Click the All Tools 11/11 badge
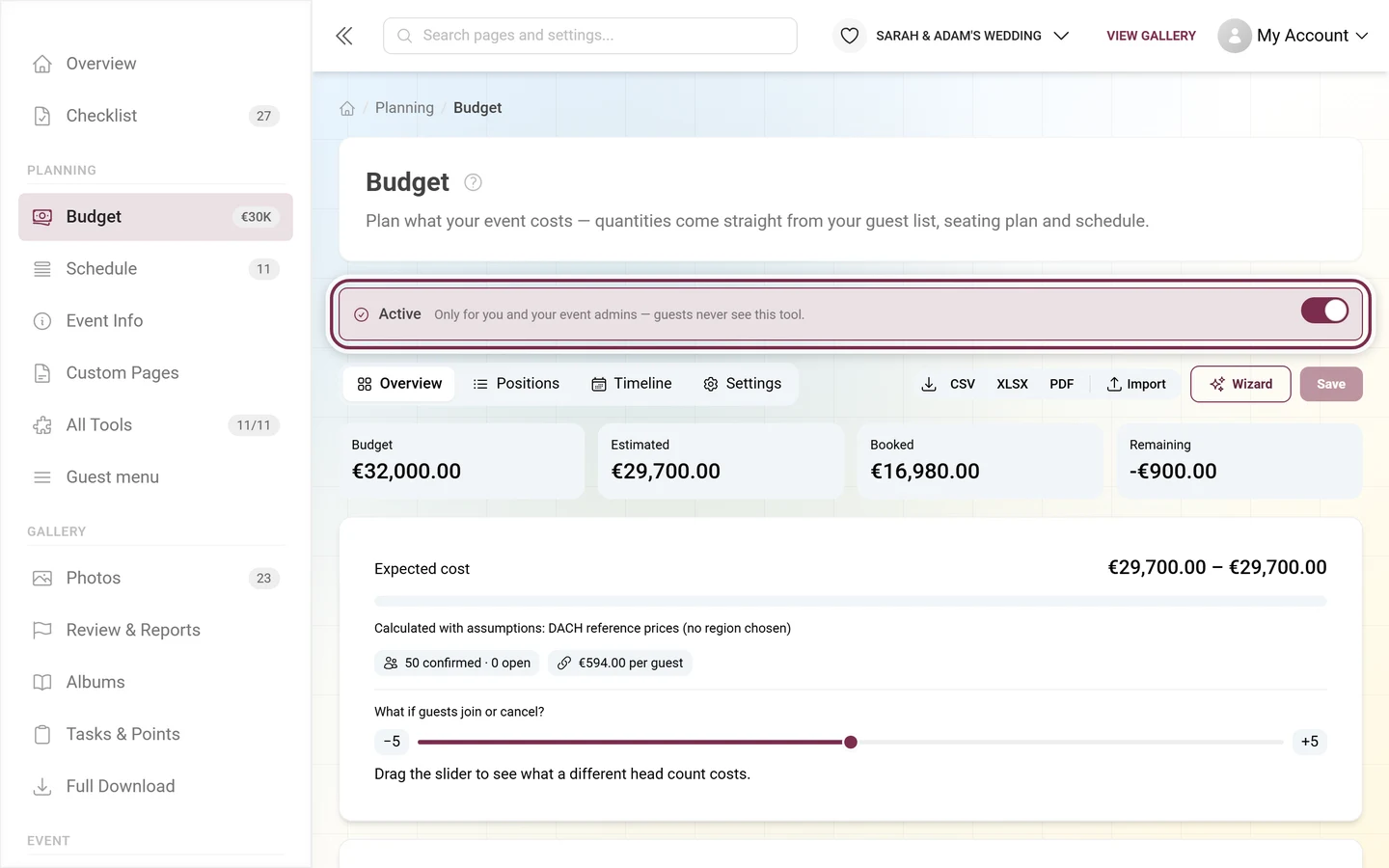The image size is (1389, 868). [254, 425]
